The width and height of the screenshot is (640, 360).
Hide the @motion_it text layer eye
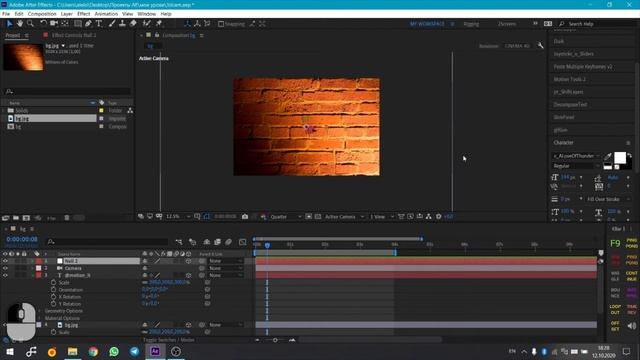click(x=5, y=276)
